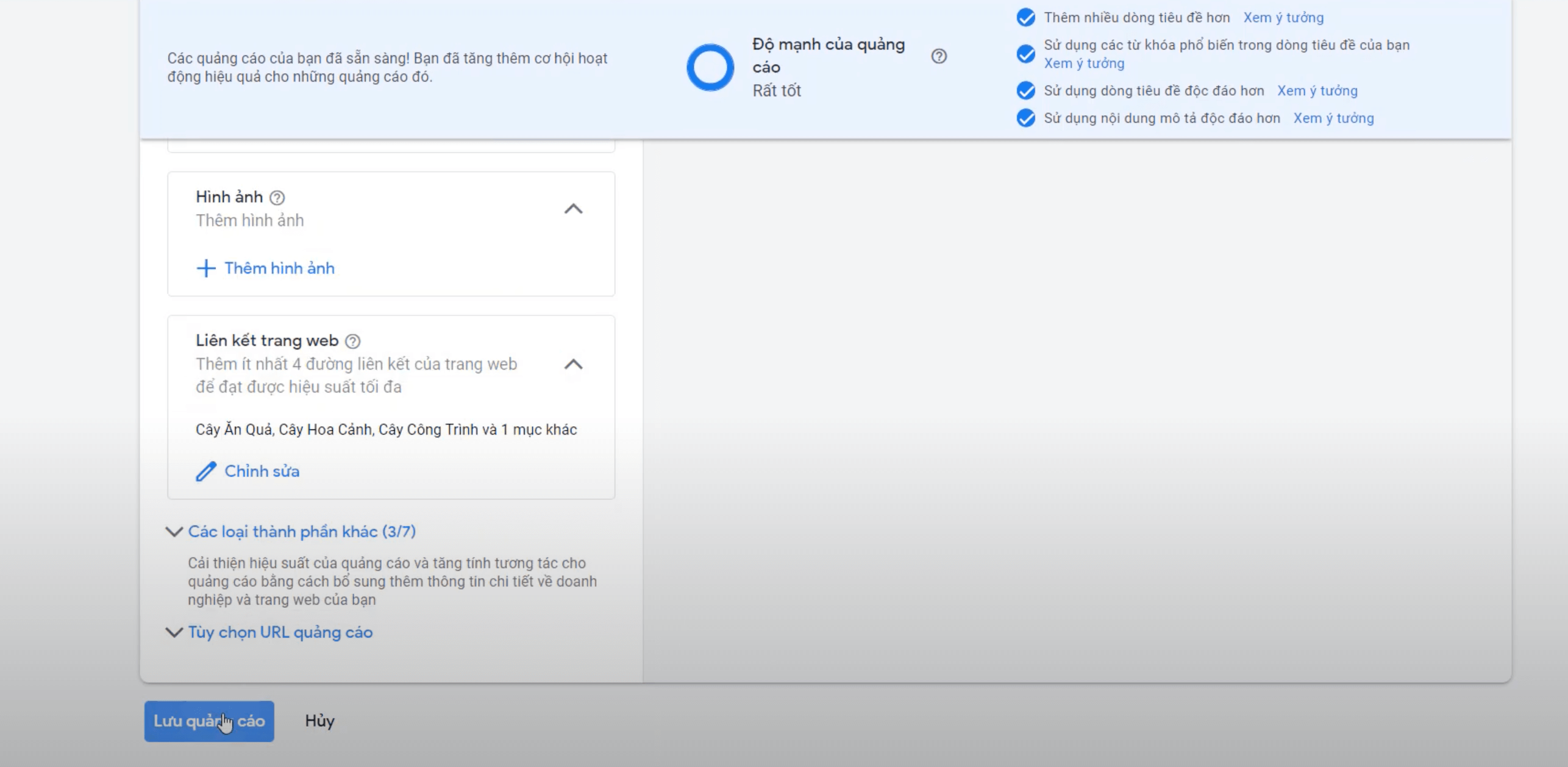Click the sitelink summary text Cây Ăn Quả

(x=233, y=430)
